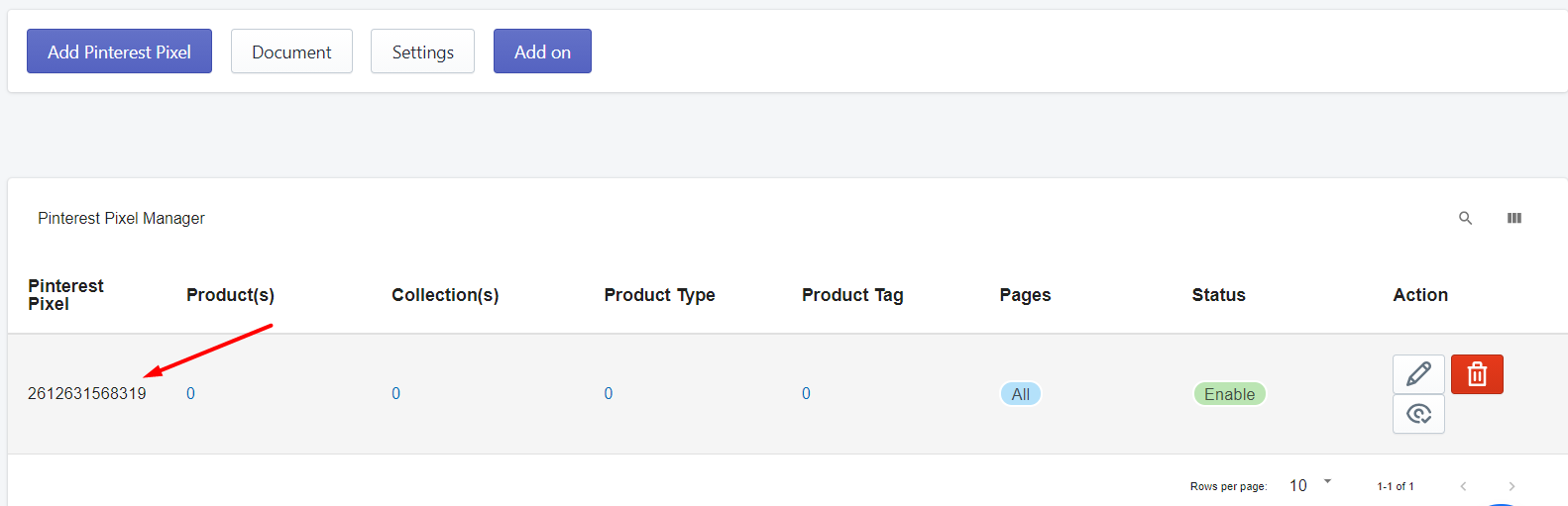Viewport: 1568px width, 506px height.
Task: Delete pixel 2612631568319 with the trash icon
Action: pos(1477,374)
